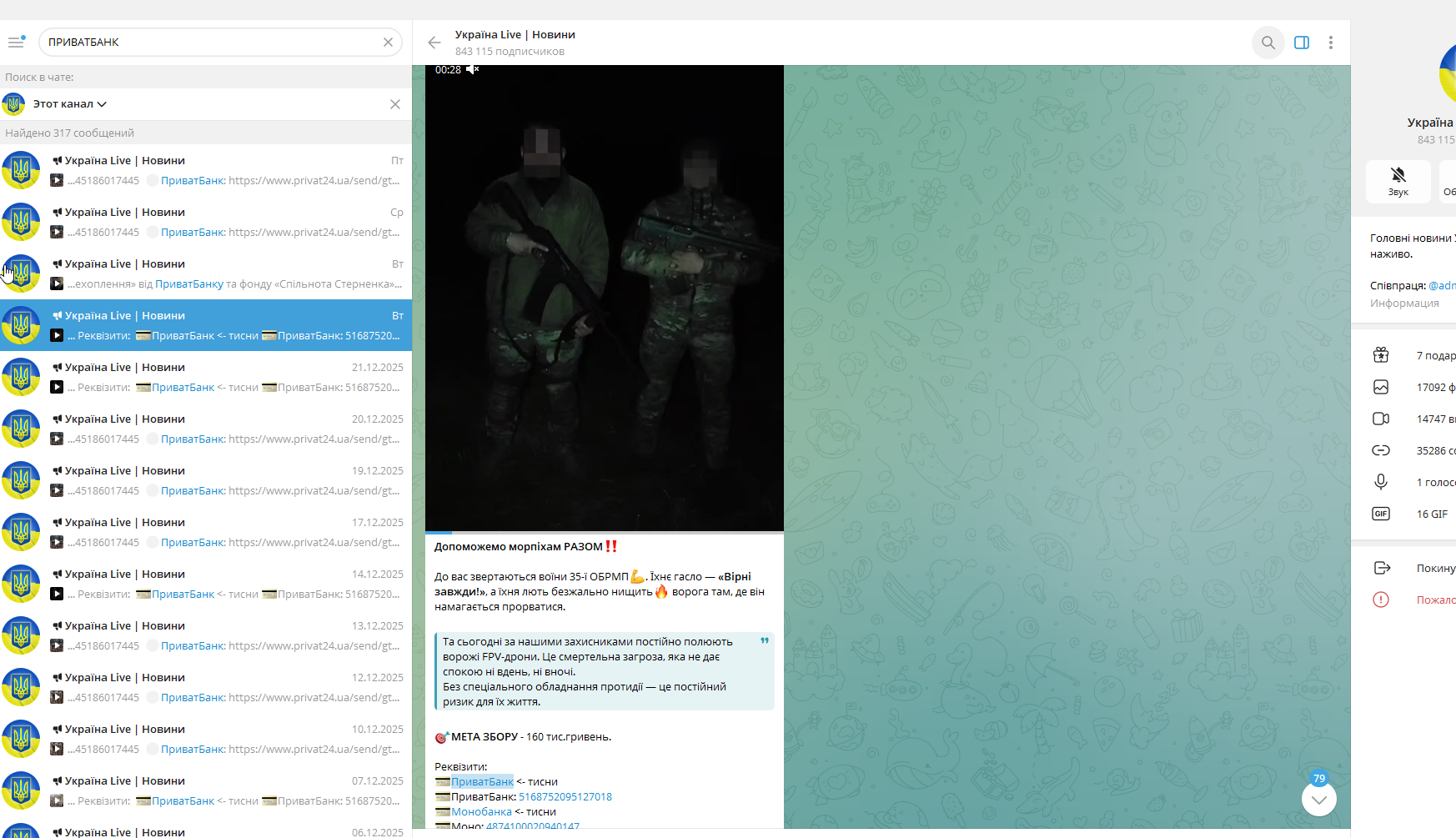
Task: Open shared links icon in info panel
Action: [1381, 450]
